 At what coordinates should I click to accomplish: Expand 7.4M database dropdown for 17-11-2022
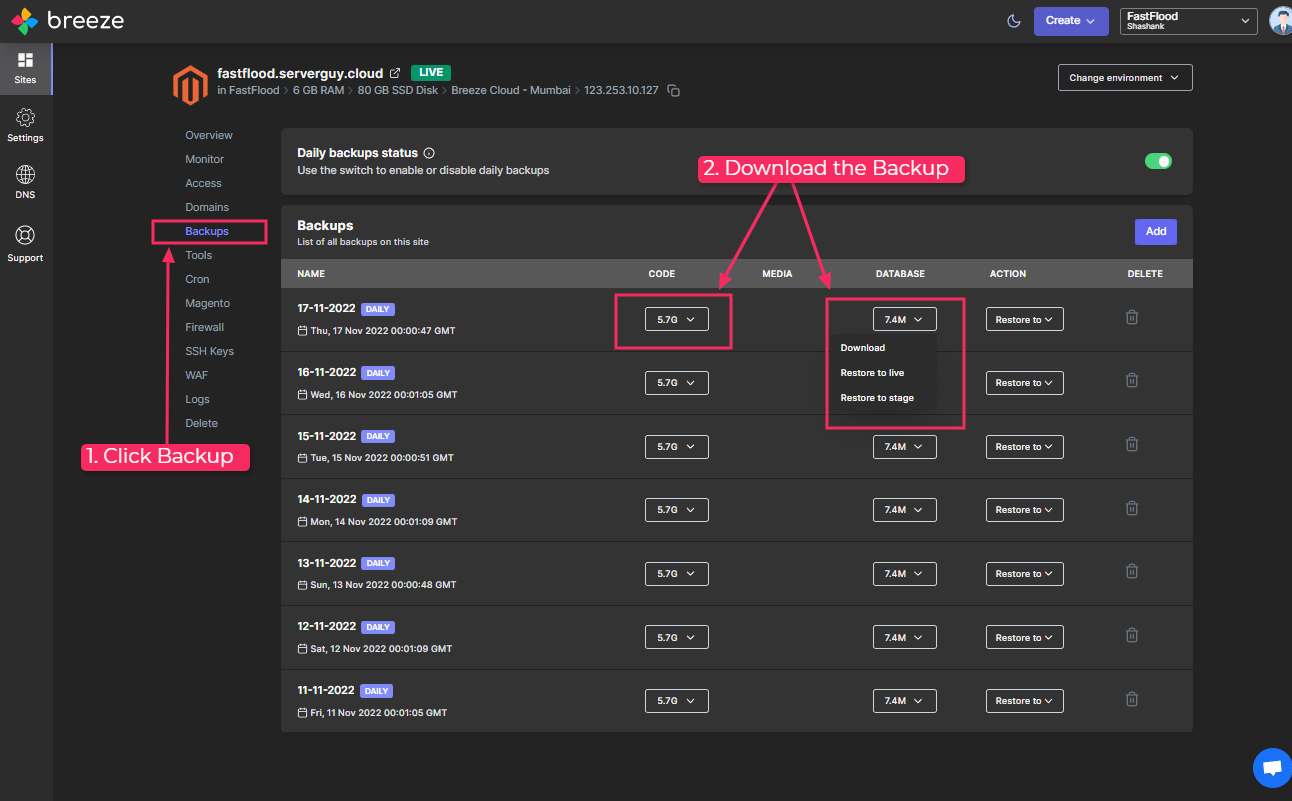[x=905, y=319]
